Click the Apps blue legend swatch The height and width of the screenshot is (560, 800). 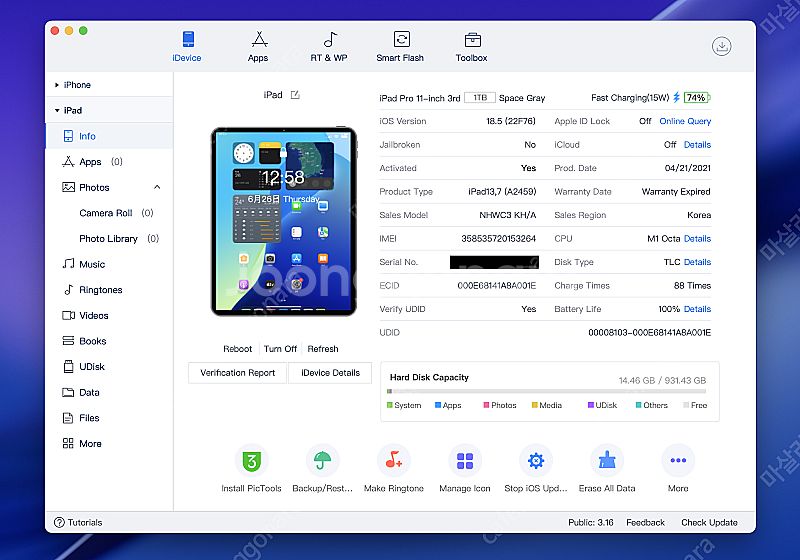(438, 405)
